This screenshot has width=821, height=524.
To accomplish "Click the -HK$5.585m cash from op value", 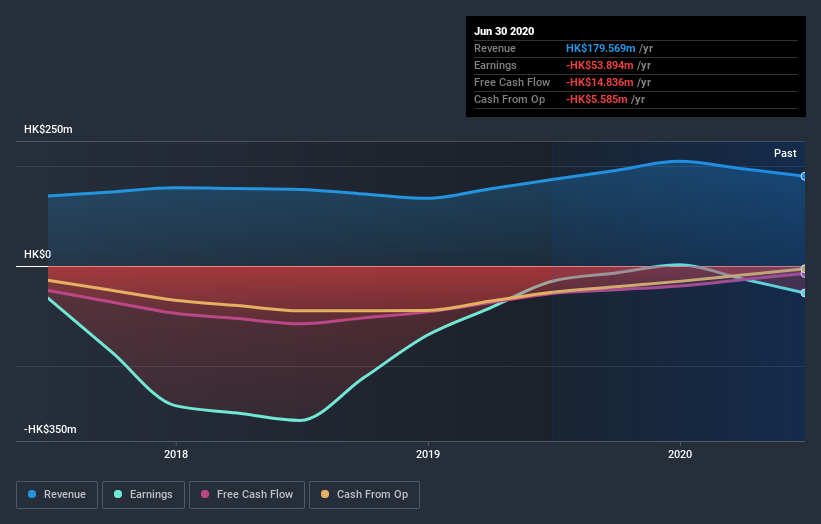I will coord(596,99).
